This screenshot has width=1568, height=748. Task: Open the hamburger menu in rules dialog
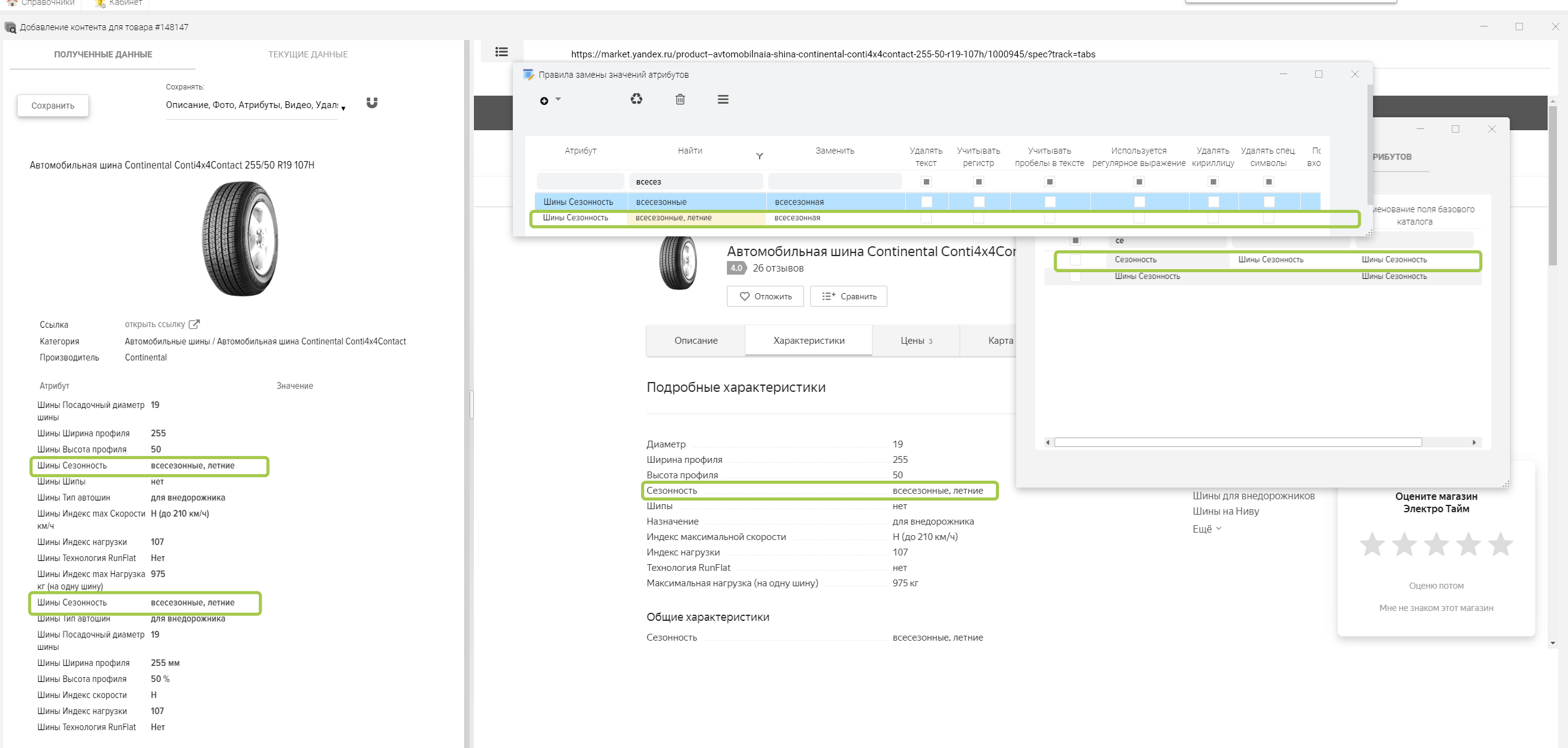tap(723, 99)
